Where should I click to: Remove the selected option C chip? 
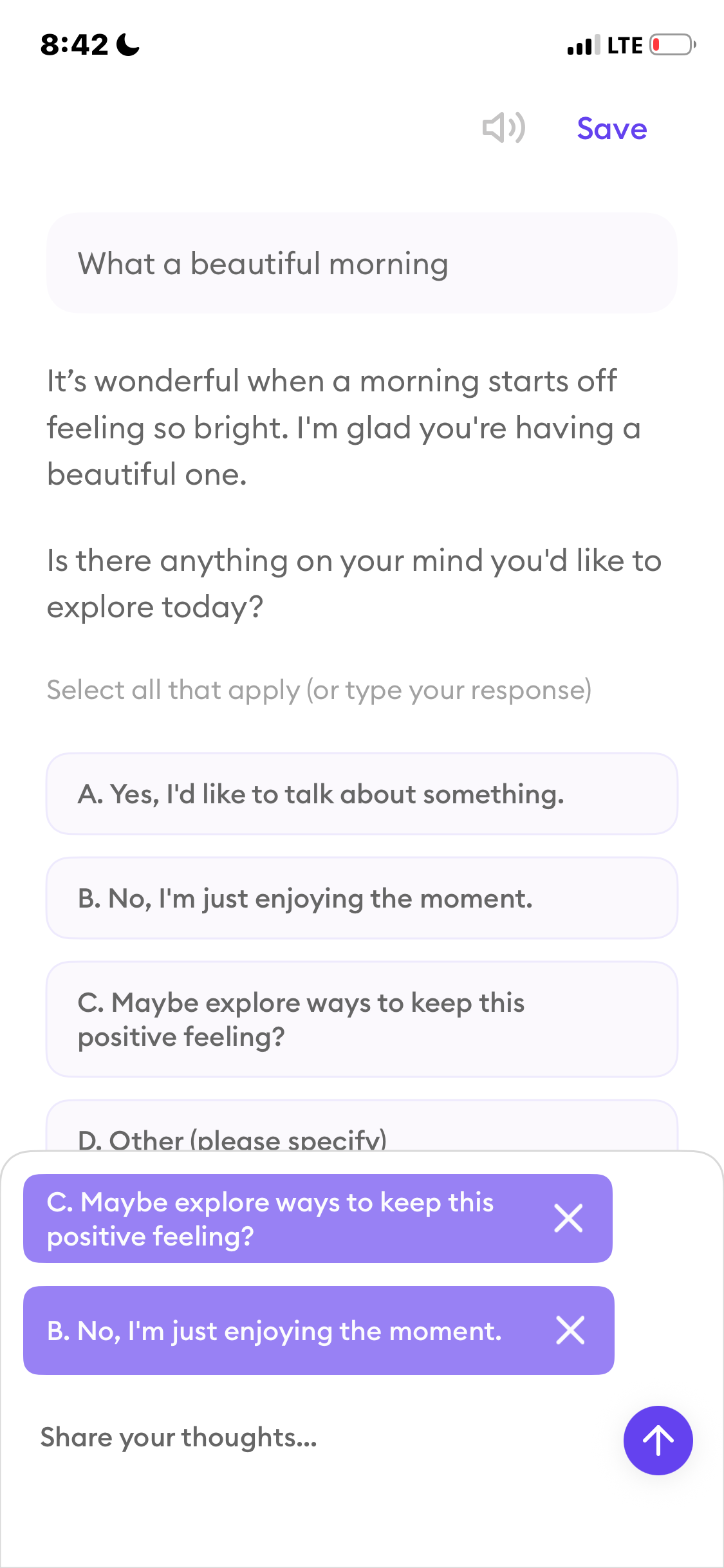pos(568,1218)
